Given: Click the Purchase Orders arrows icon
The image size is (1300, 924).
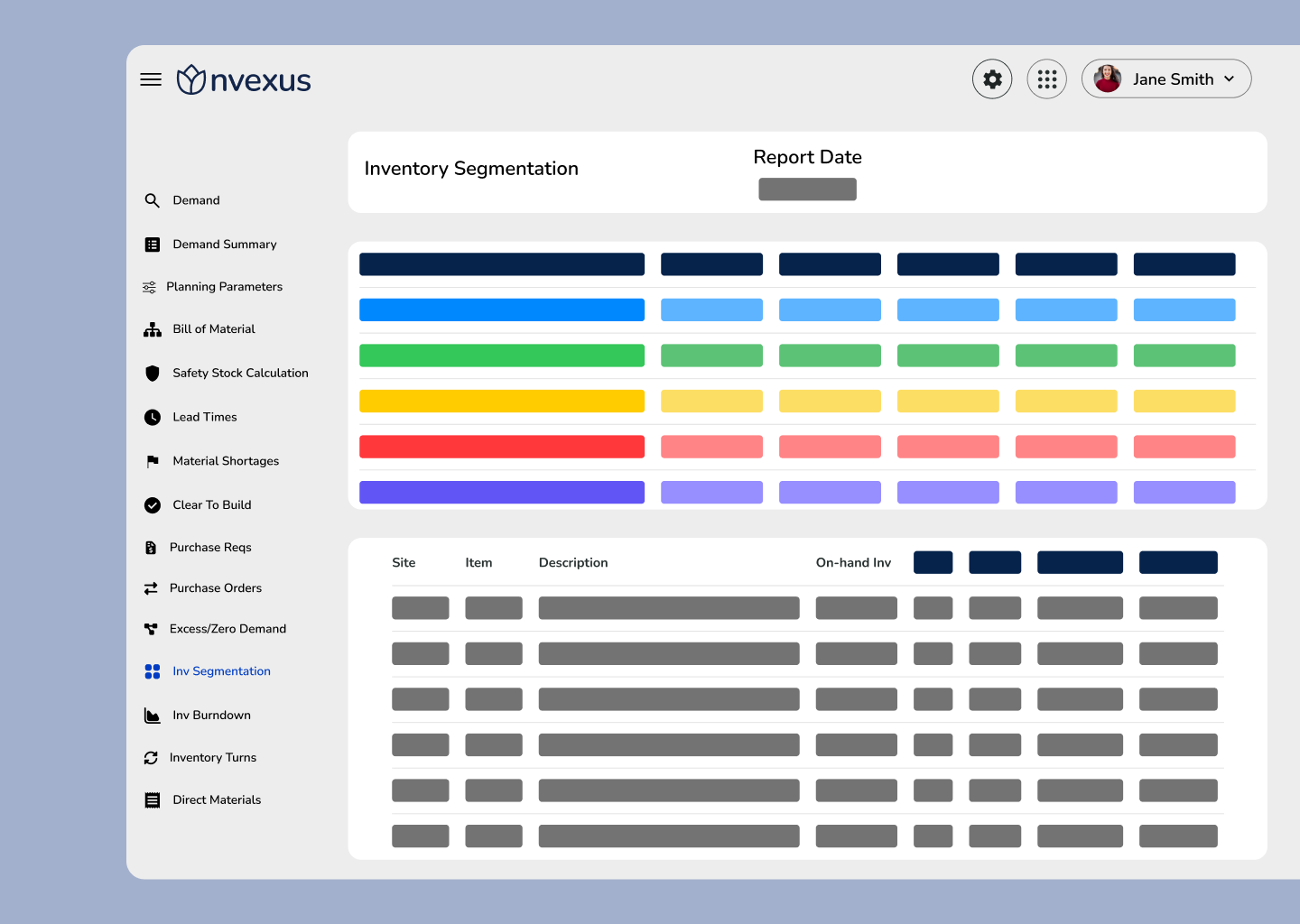Looking at the screenshot, I should point(151,588).
